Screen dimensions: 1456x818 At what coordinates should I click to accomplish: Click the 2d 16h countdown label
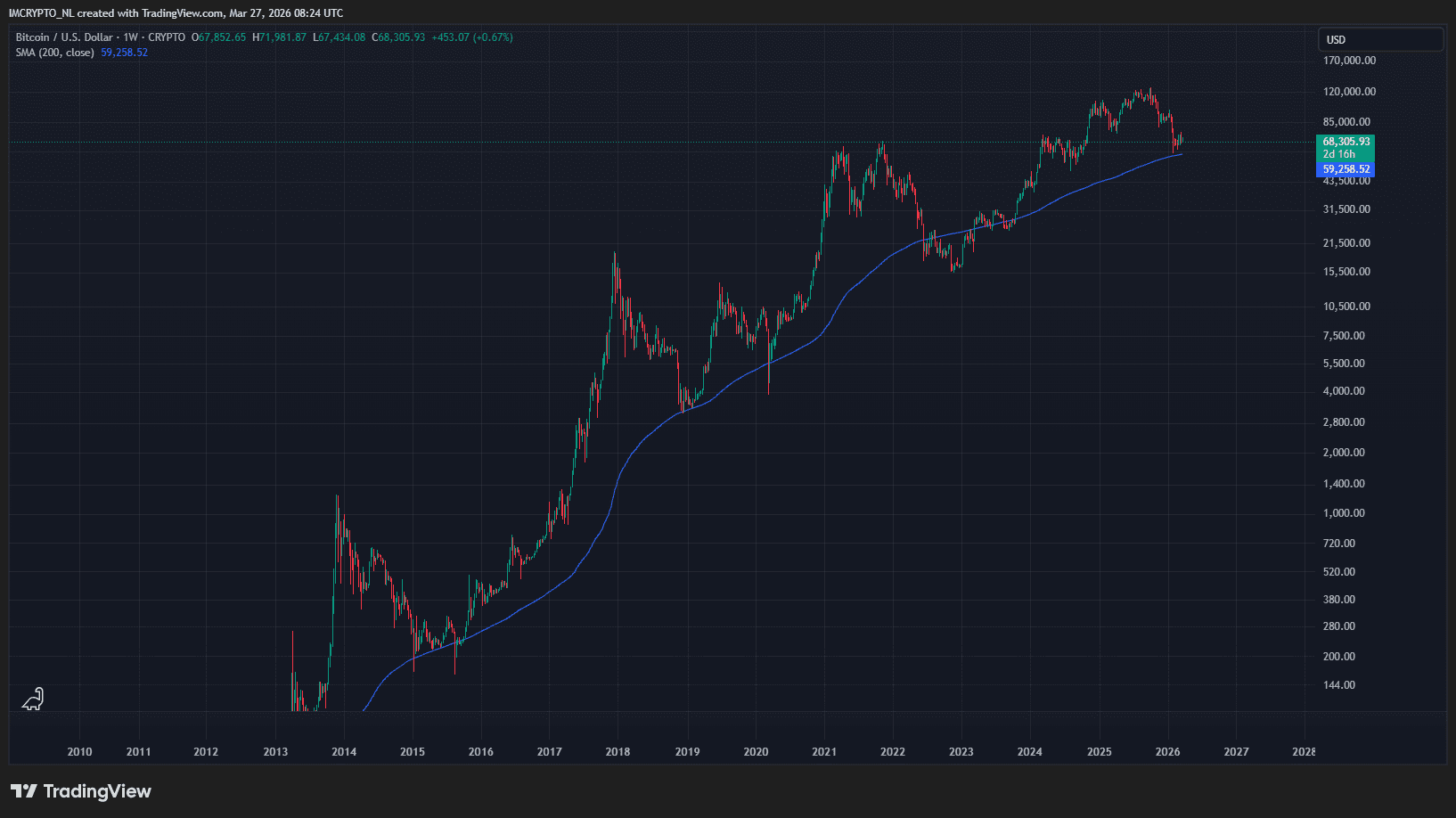point(1338,154)
